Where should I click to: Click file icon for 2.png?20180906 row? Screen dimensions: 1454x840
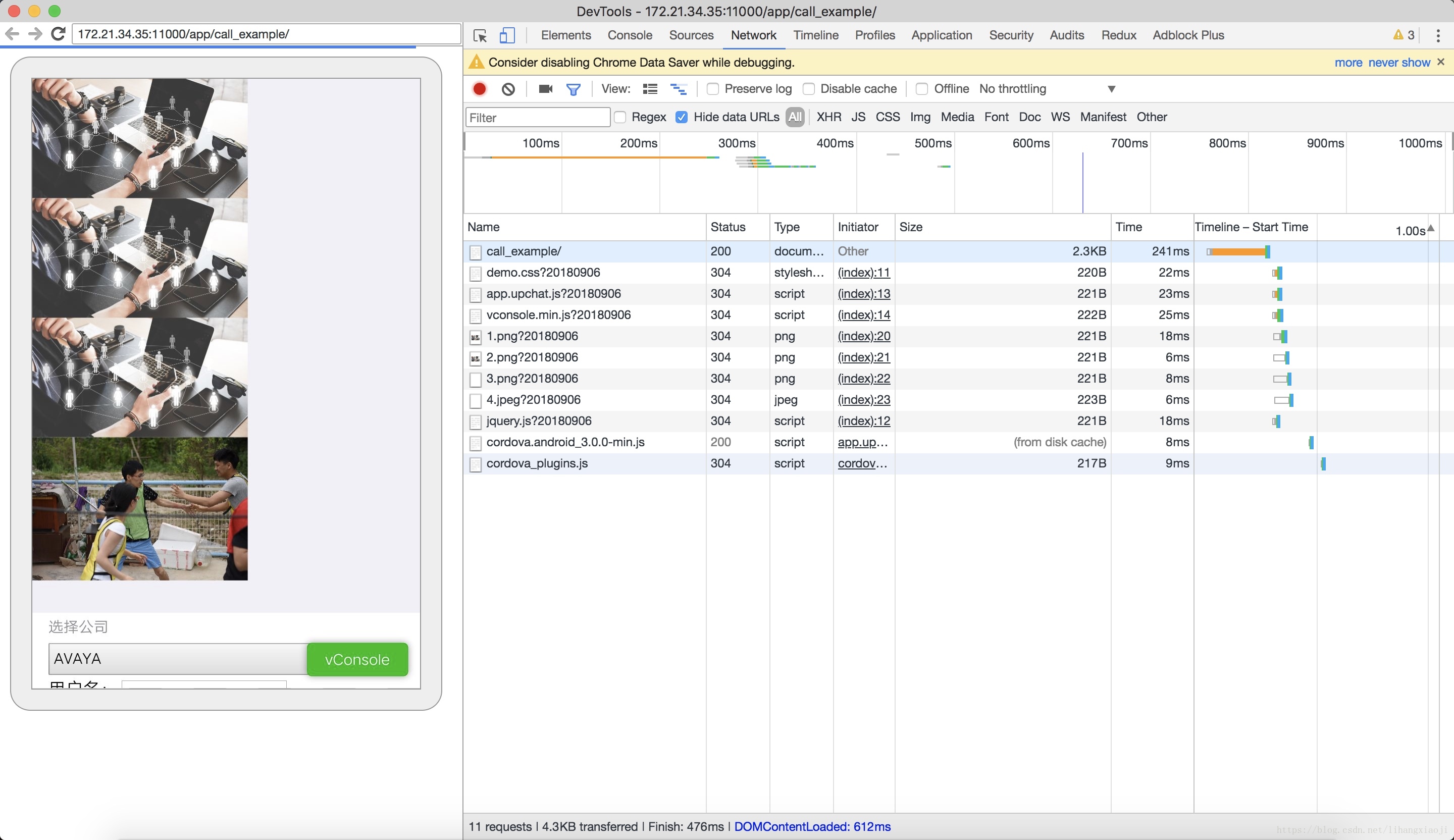pos(476,358)
